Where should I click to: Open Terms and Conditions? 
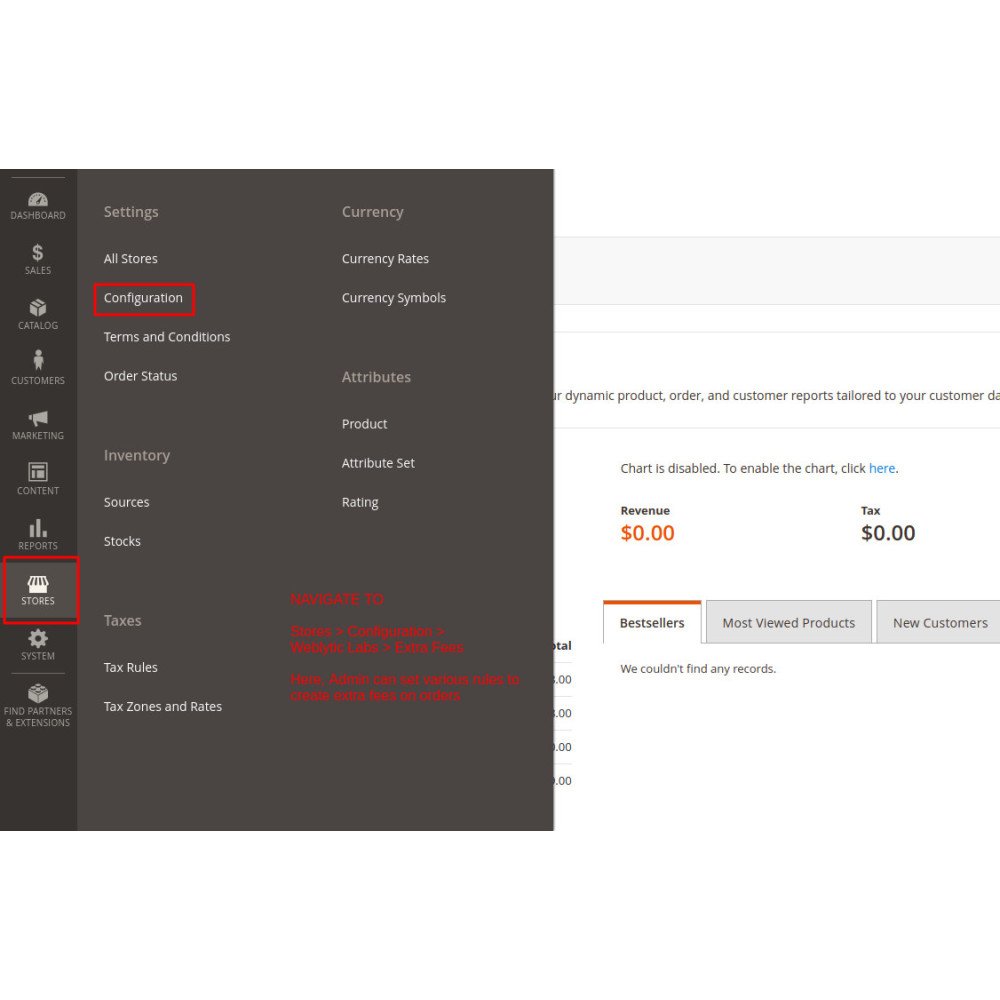click(x=167, y=337)
